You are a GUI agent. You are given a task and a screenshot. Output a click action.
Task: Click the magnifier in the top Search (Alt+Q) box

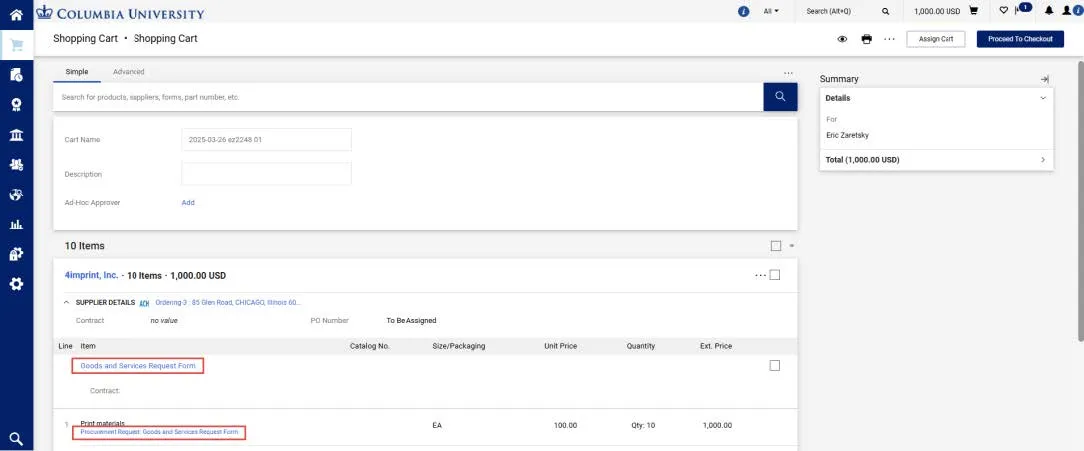(886, 11)
